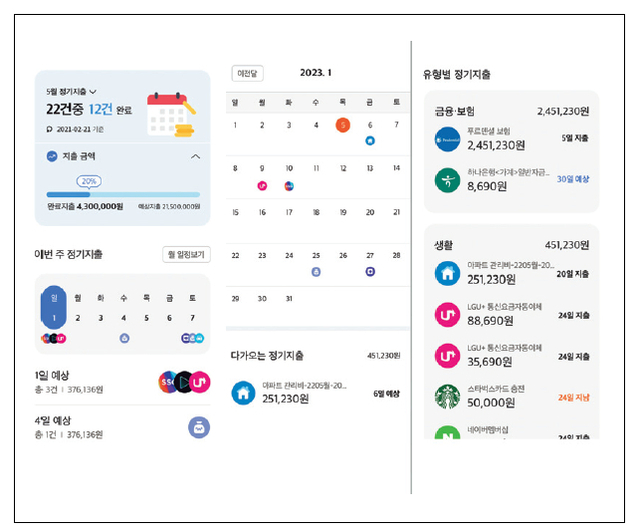The width and height of the screenshot is (640, 532).
Task: Select Sunday 1 in weekly strip
Action: click(54, 308)
